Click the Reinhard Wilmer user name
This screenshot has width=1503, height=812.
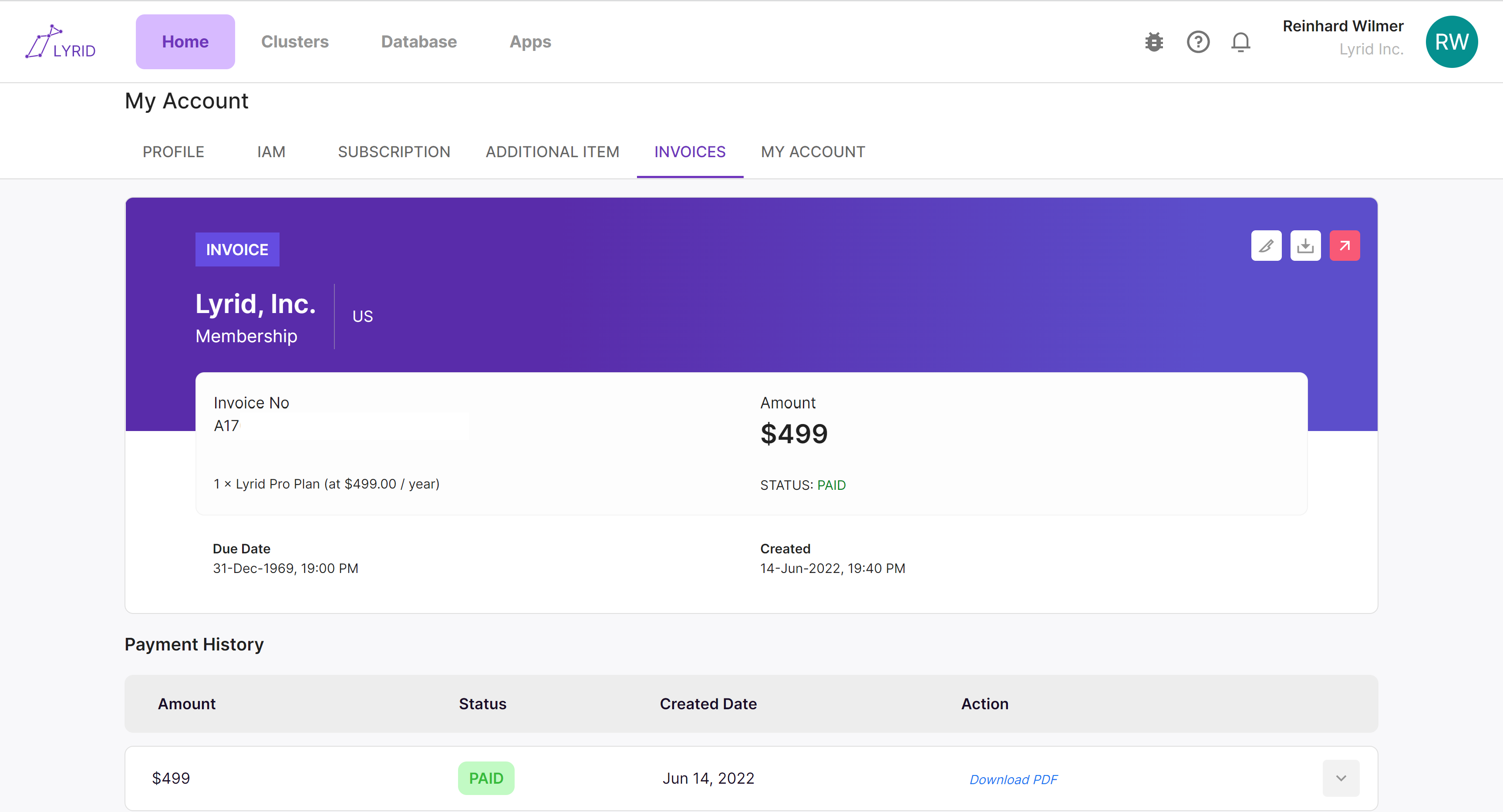click(x=1342, y=26)
